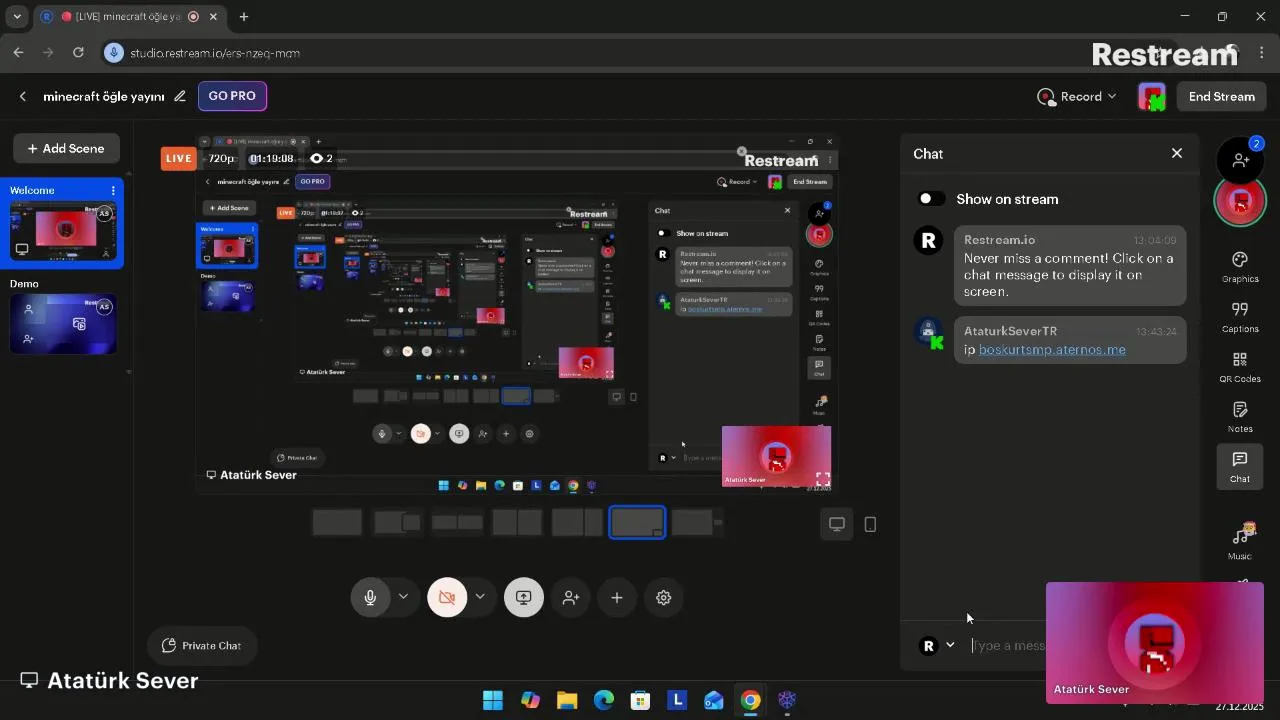Image resolution: width=1280 pixels, height=720 pixels.
Task: Click the browser address bar URL
Action: point(215,52)
